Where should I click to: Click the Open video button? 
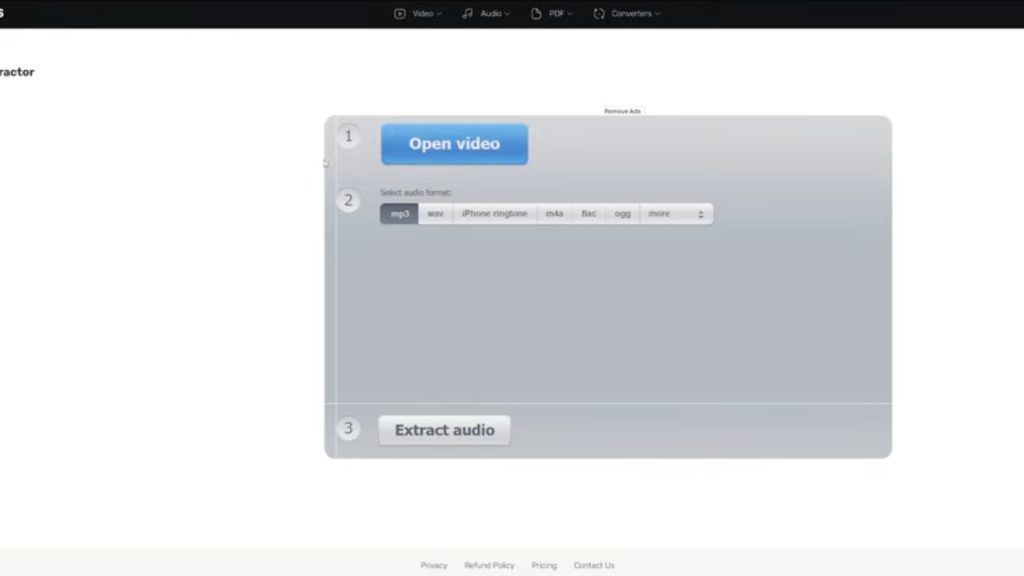455,144
